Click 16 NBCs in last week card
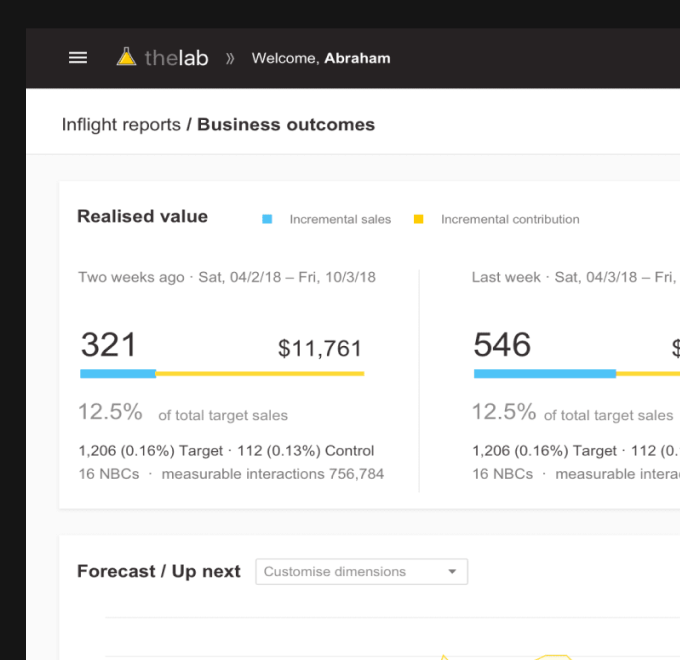The image size is (680, 660). tap(503, 474)
